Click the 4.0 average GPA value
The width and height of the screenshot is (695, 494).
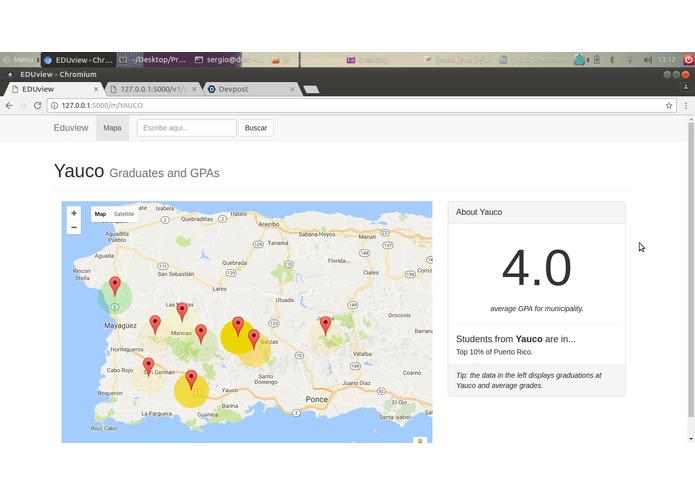(x=537, y=268)
